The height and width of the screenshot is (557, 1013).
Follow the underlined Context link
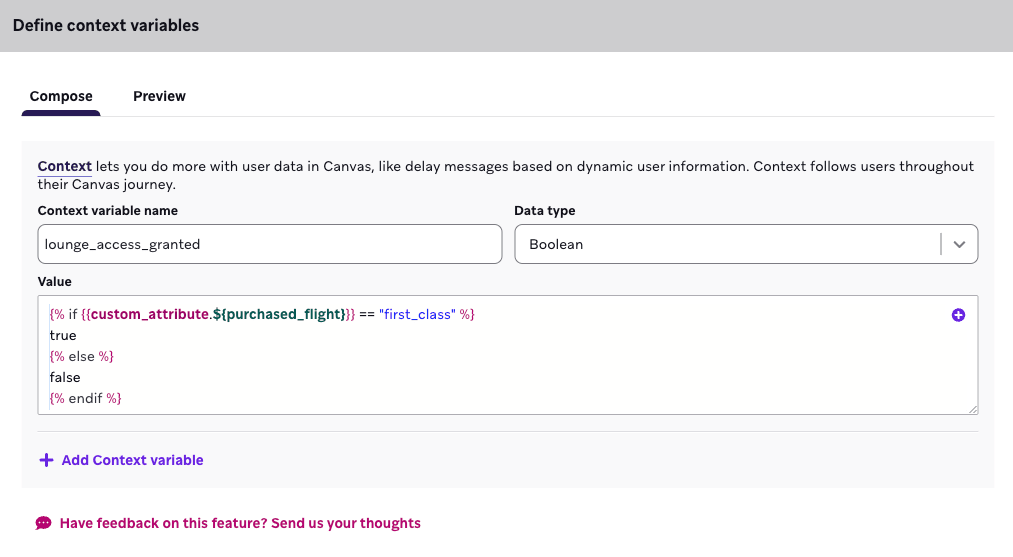65,166
